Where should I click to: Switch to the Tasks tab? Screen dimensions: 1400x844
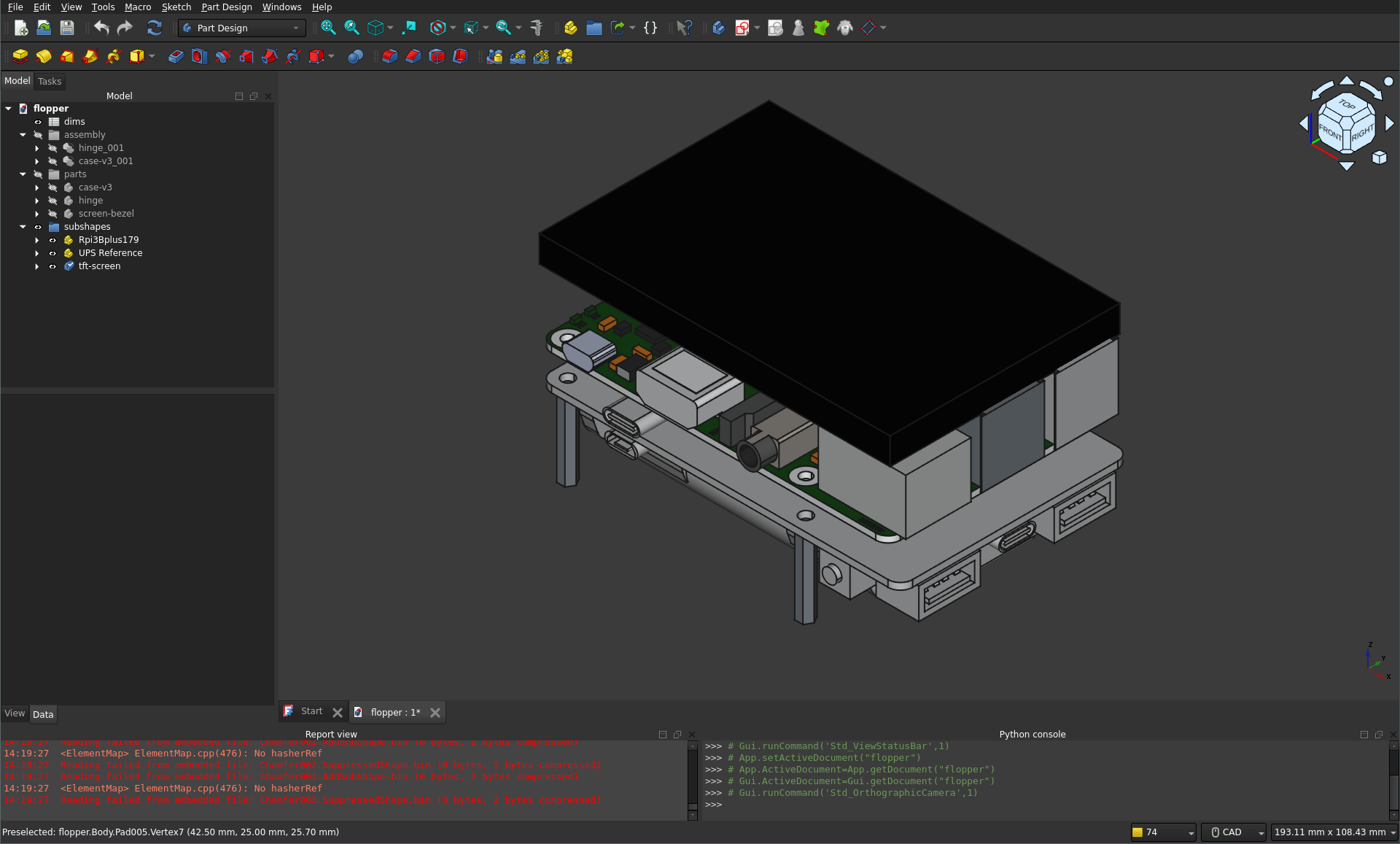[x=50, y=82]
